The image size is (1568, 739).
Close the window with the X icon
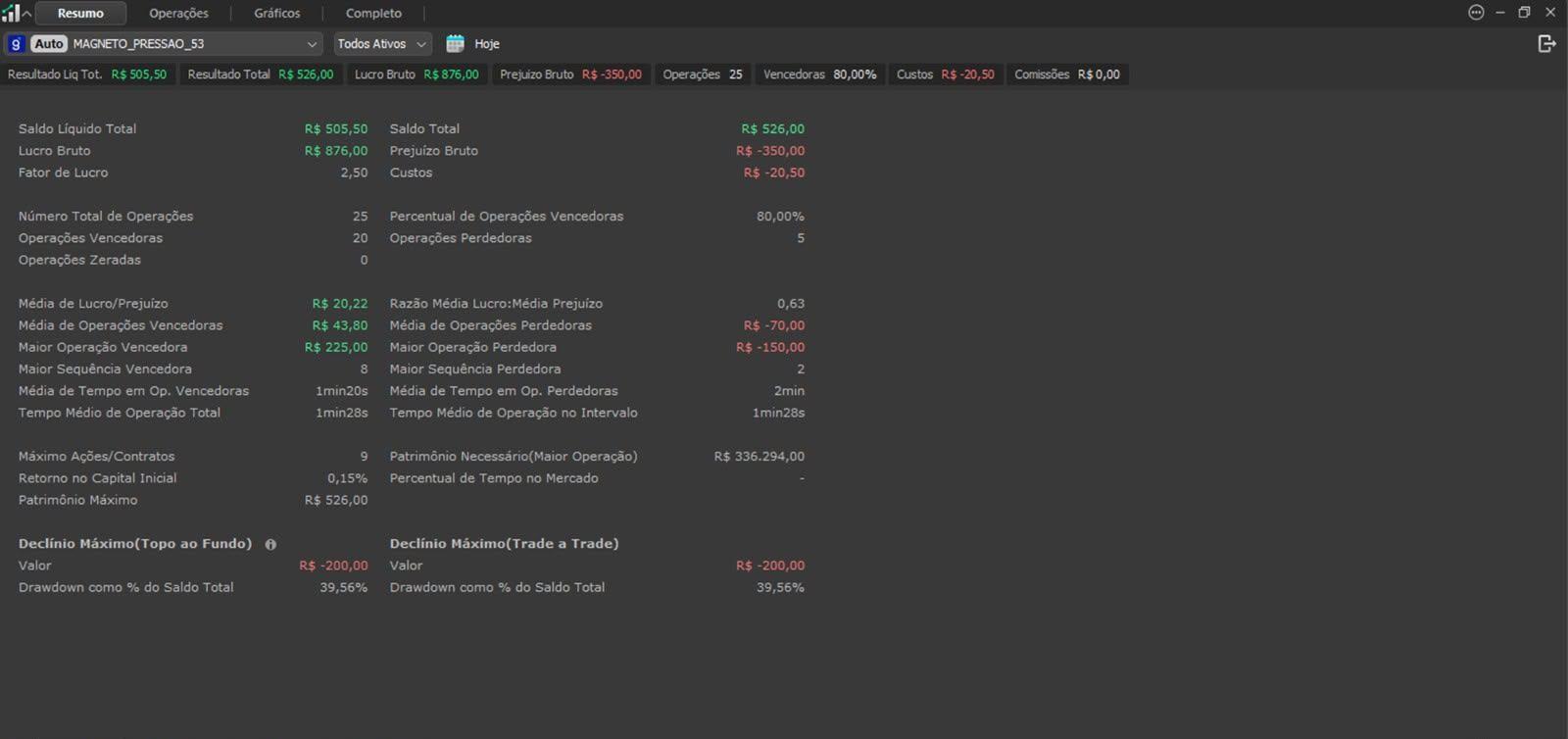coord(1550,13)
